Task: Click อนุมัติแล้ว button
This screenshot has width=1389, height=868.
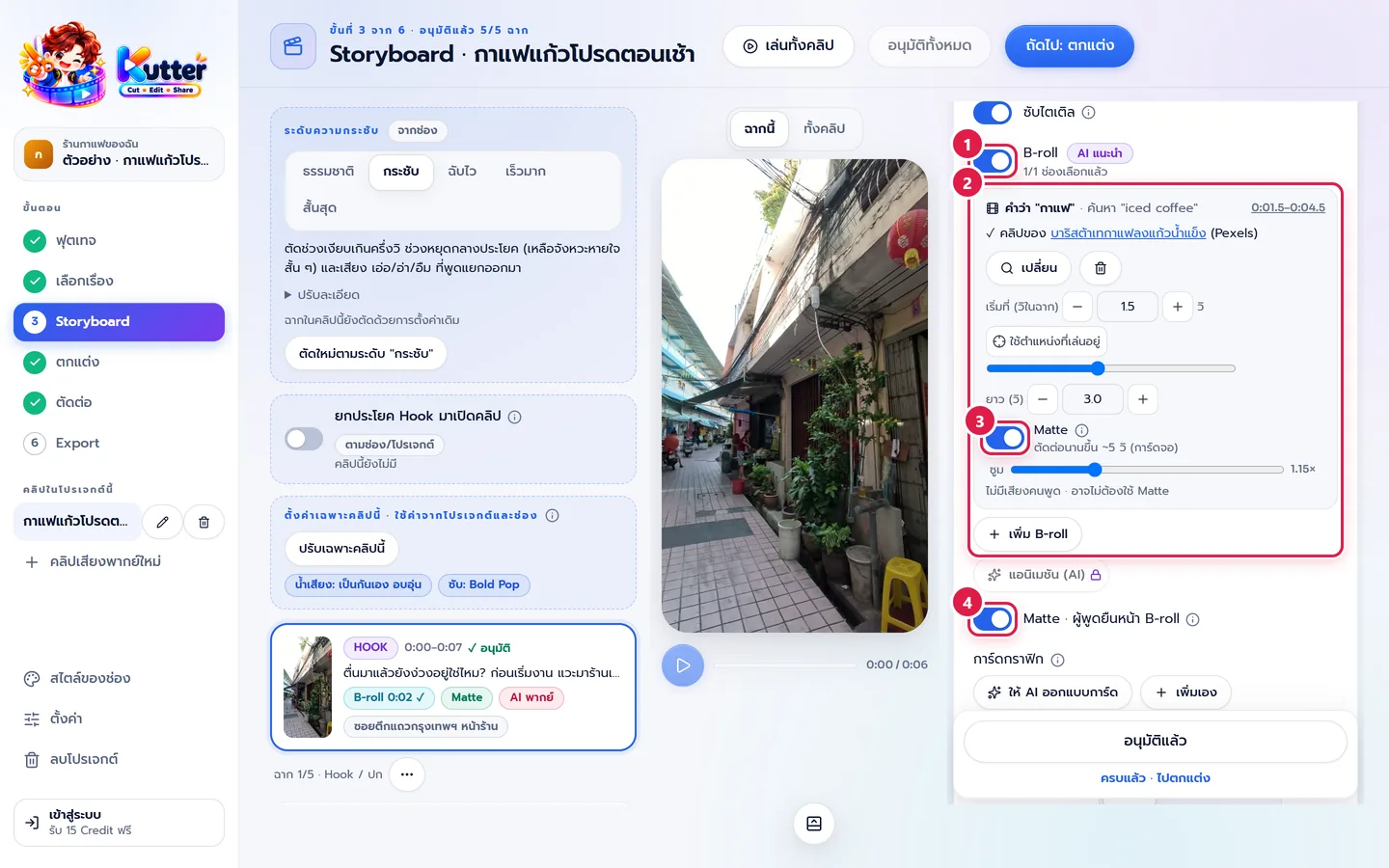Action: point(1155,742)
